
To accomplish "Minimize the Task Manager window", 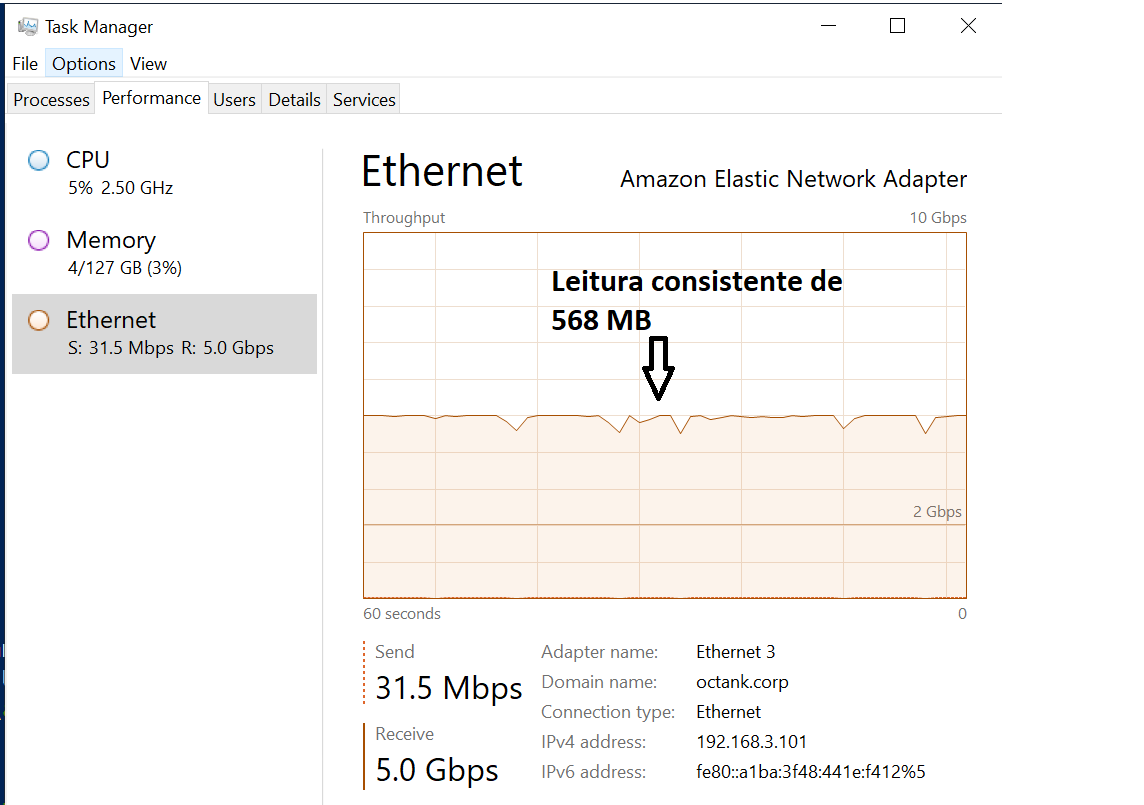I will [828, 26].
